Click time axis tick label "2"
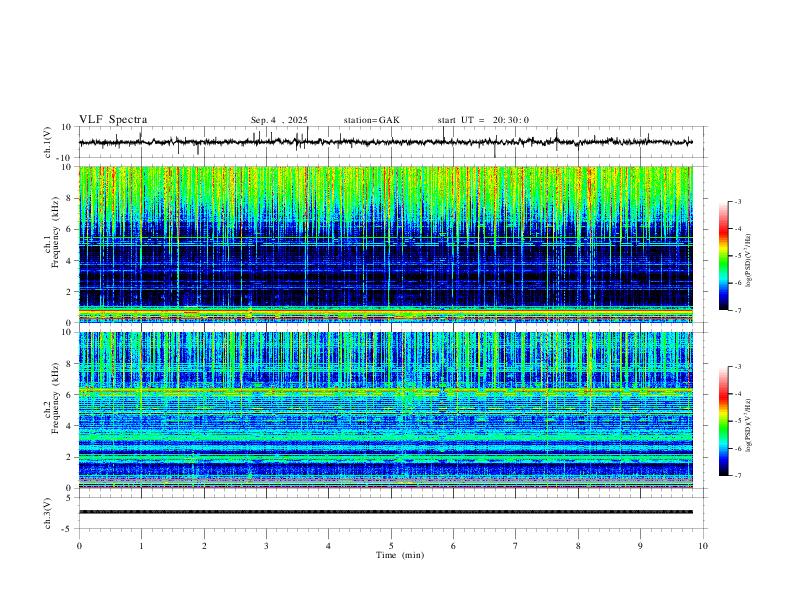 204,546
